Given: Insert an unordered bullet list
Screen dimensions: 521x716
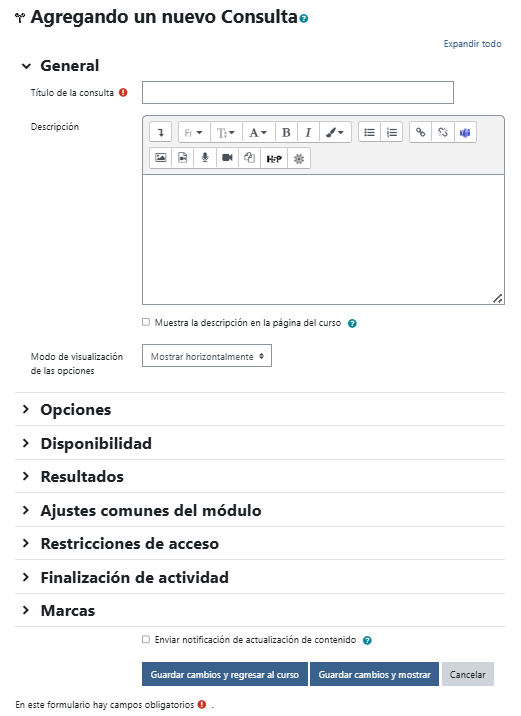Looking at the screenshot, I should pos(369,132).
